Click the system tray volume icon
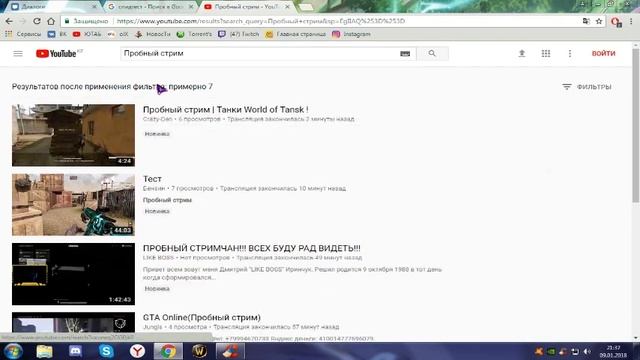 point(587,351)
